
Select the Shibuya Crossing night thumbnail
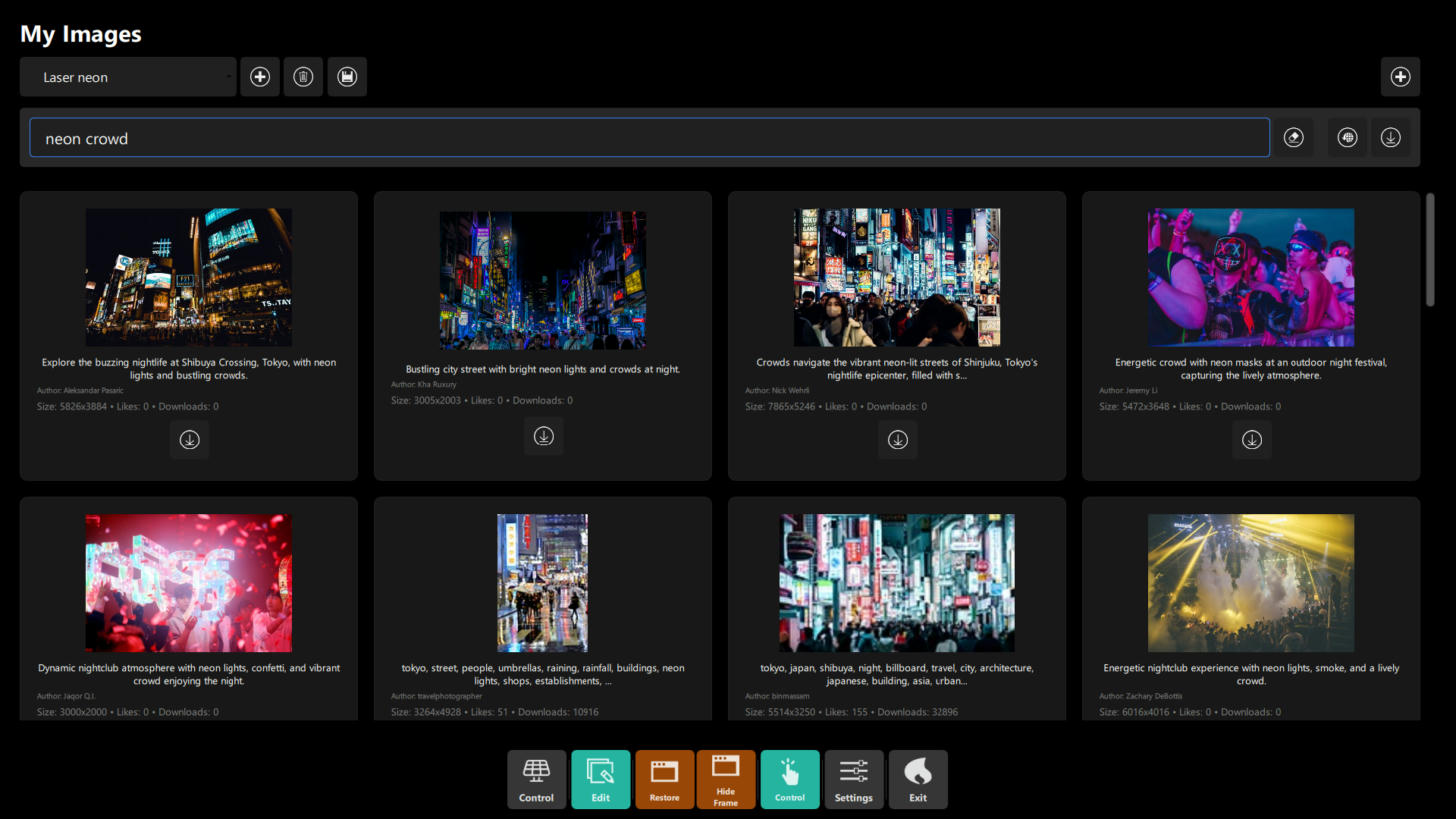189,277
